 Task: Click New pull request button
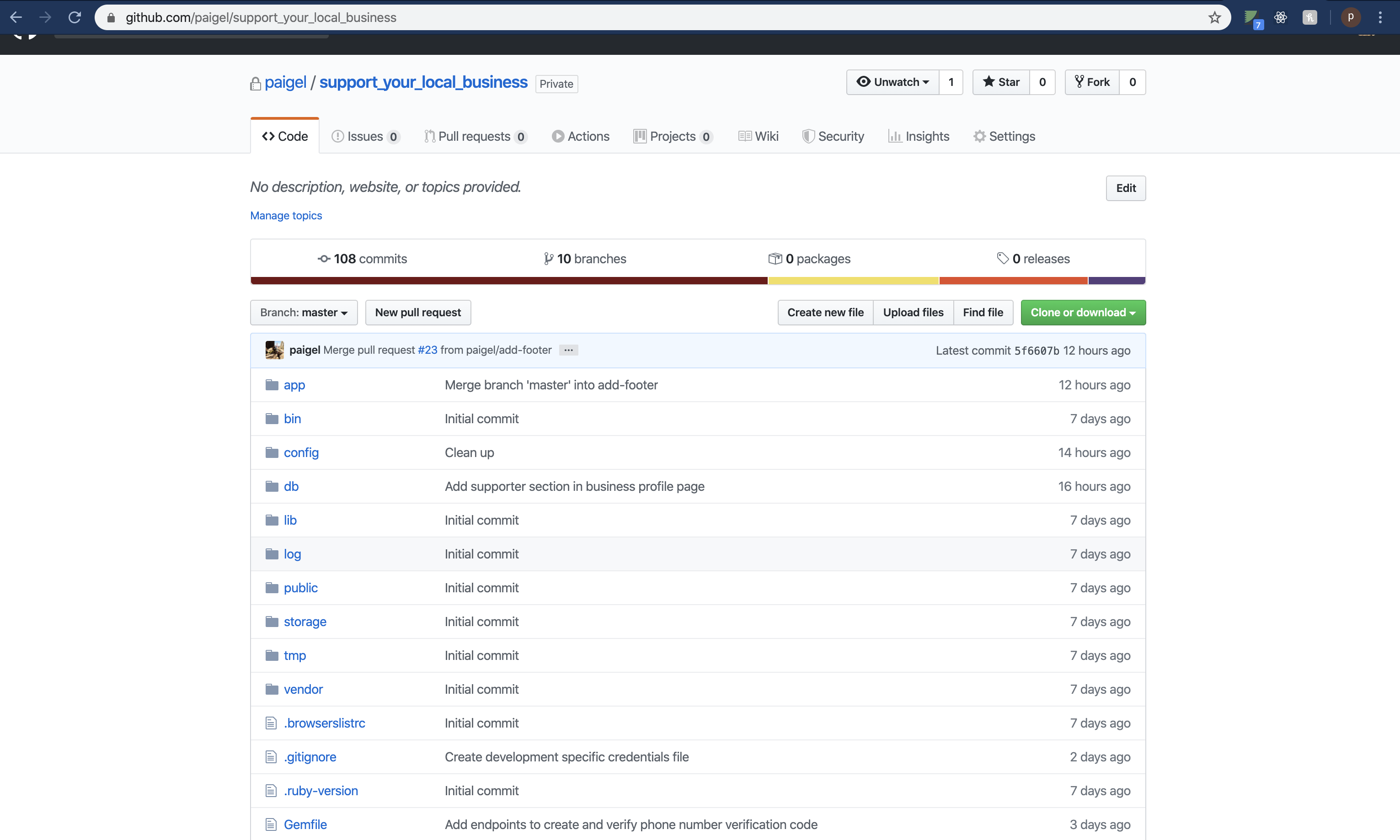(x=418, y=313)
